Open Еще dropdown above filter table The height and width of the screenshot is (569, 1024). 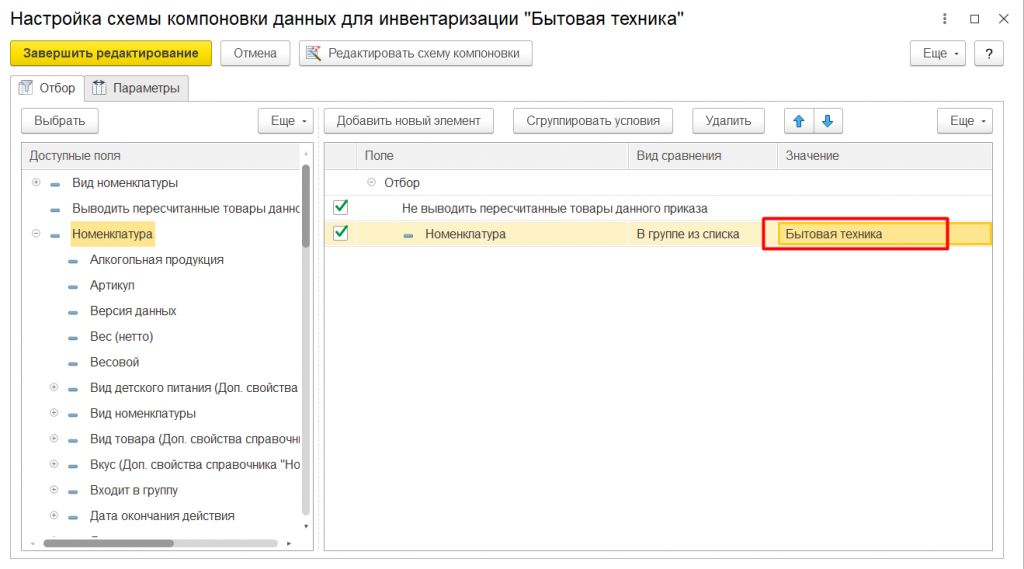click(965, 121)
